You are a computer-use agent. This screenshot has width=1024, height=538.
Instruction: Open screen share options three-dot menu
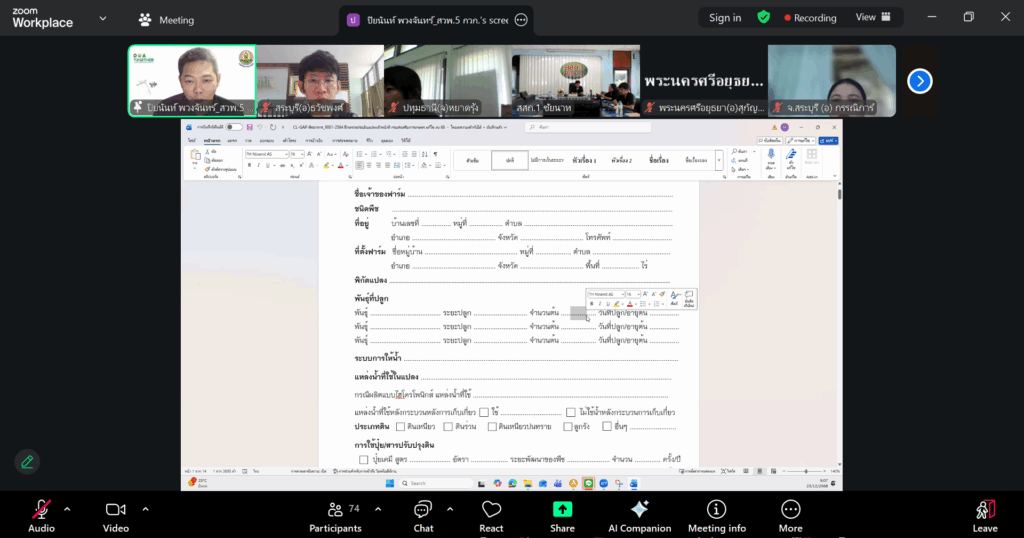[519, 20]
